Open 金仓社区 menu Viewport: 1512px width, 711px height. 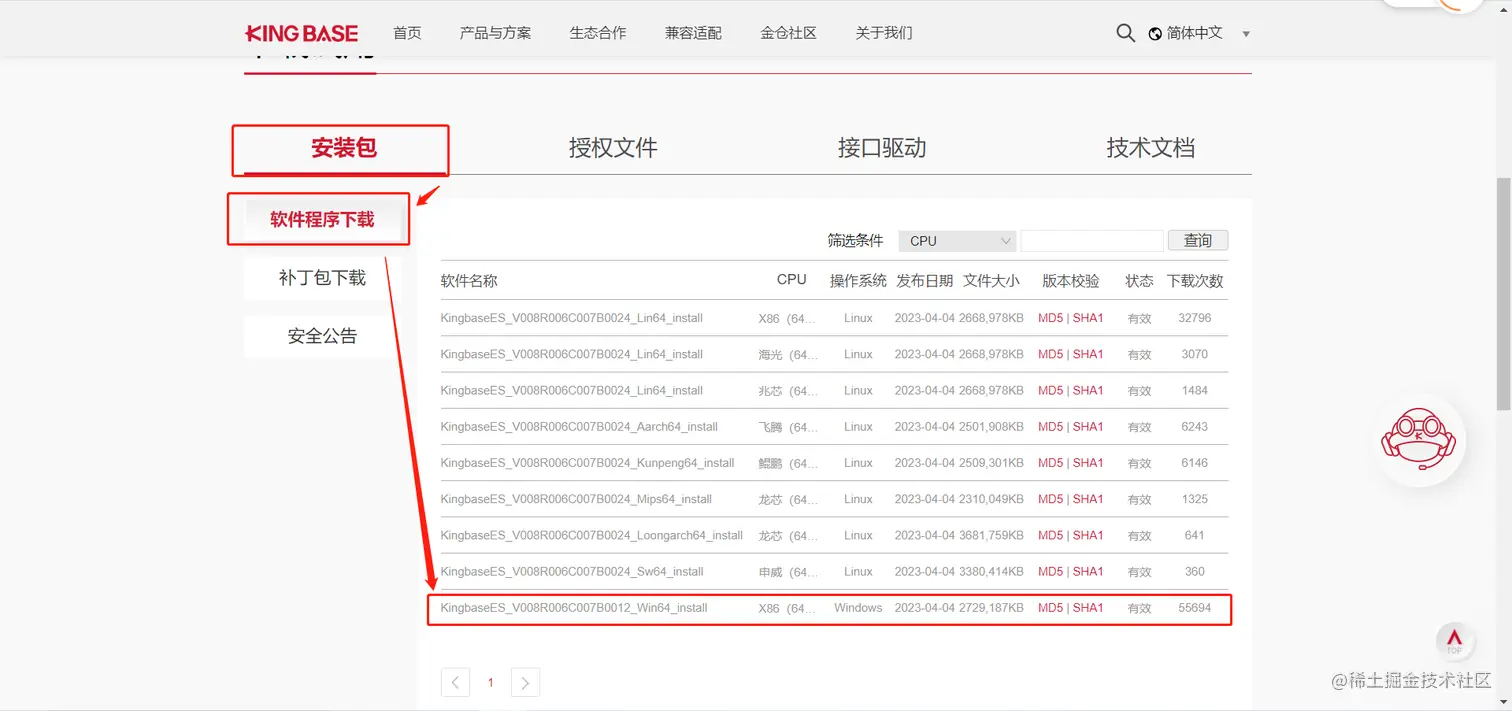click(788, 33)
